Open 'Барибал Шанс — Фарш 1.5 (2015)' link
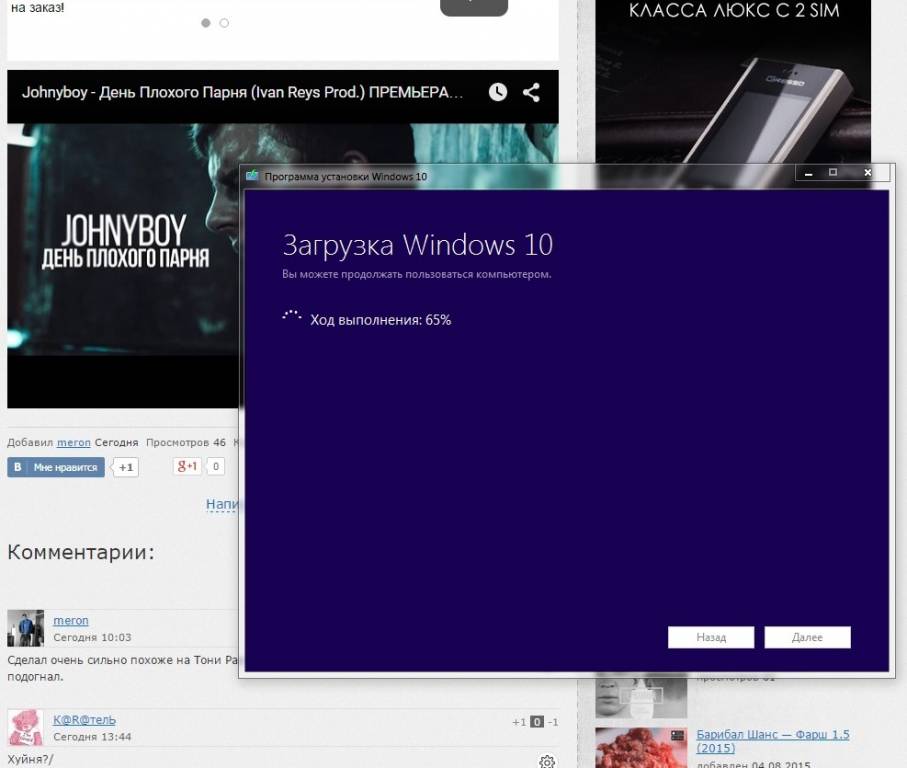Viewport: 907px width, 768px height. tap(773, 741)
